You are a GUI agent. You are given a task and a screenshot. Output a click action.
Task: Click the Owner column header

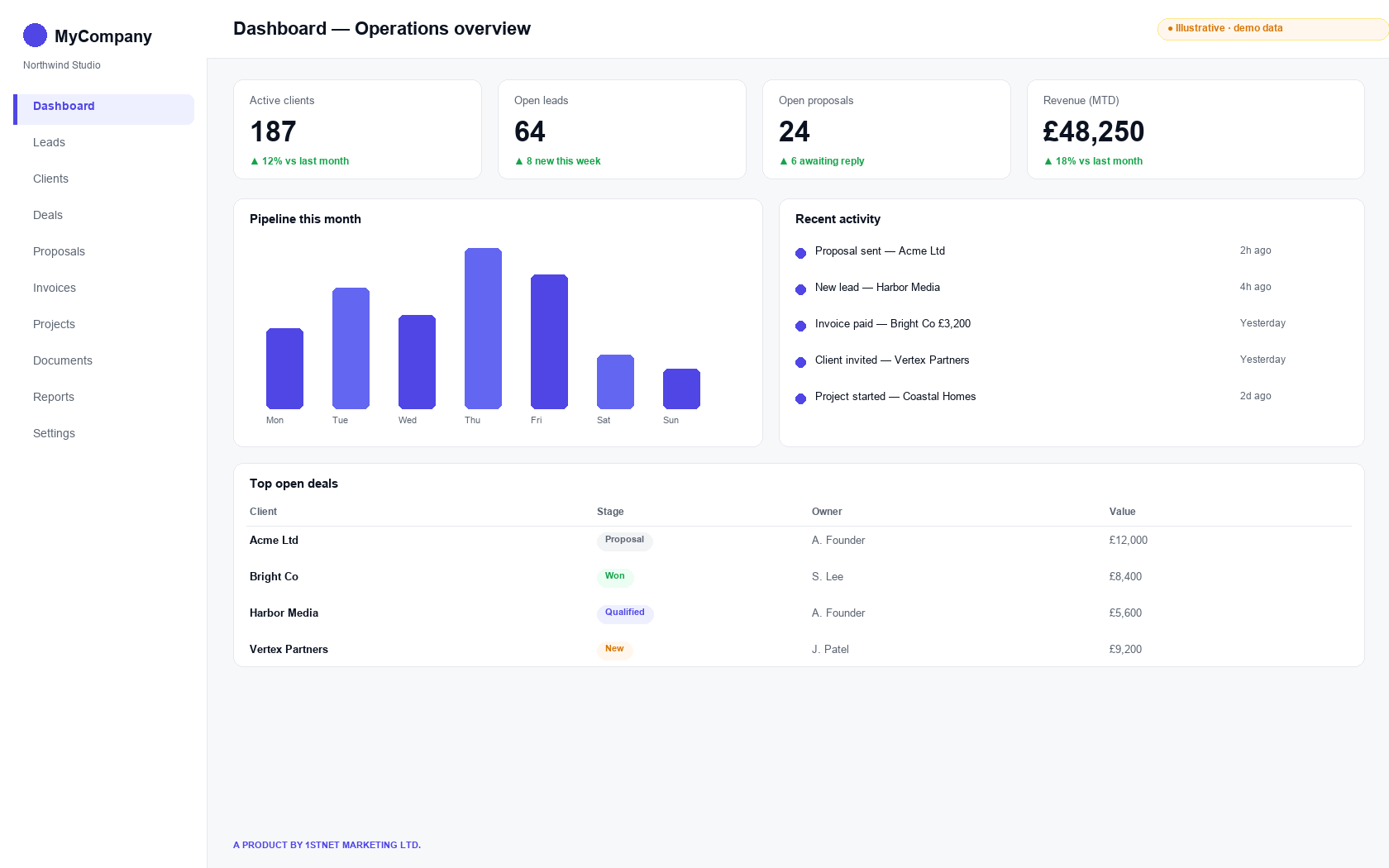[827, 512]
